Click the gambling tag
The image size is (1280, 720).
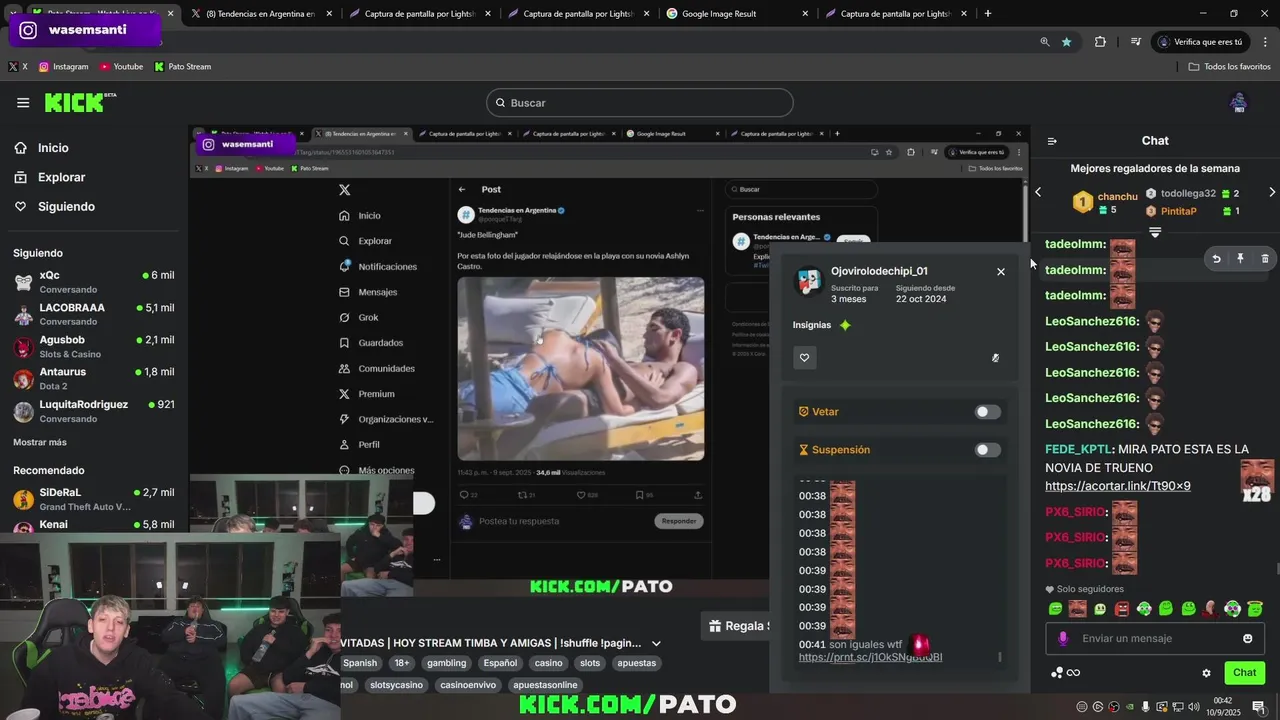(x=446, y=663)
